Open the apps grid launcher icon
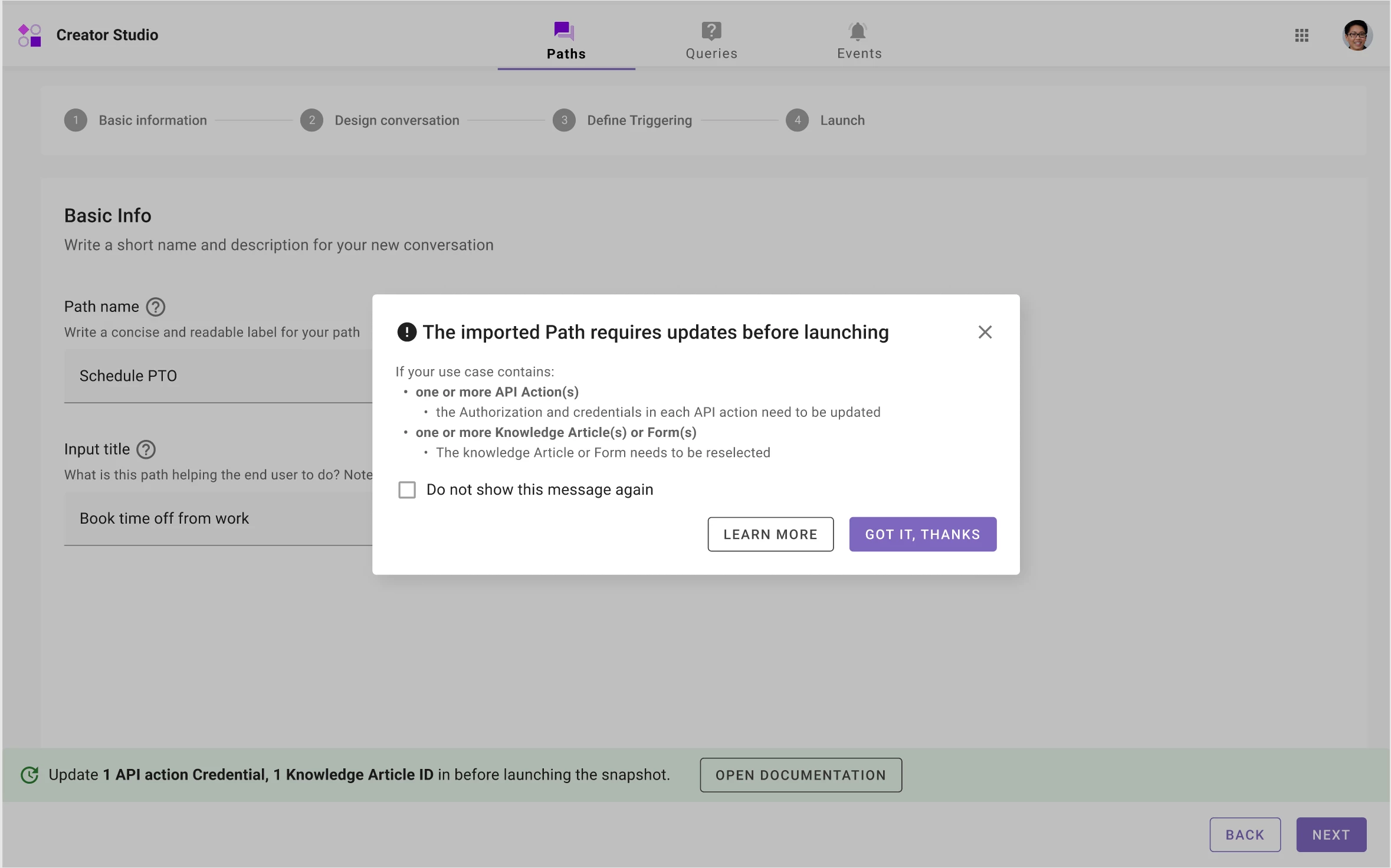The width and height of the screenshot is (1391, 868). tap(1302, 35)
